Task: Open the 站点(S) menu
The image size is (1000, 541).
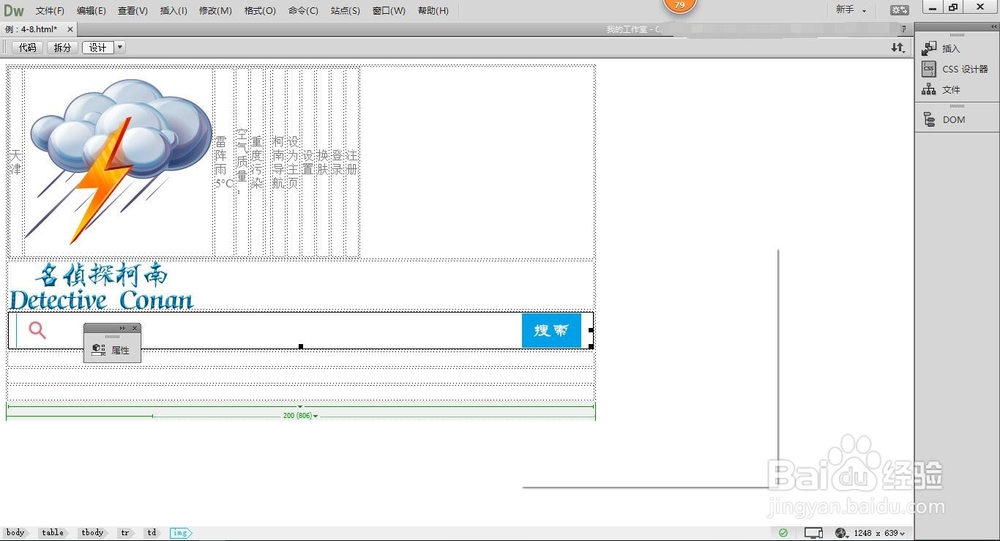Action: [345, 10]
